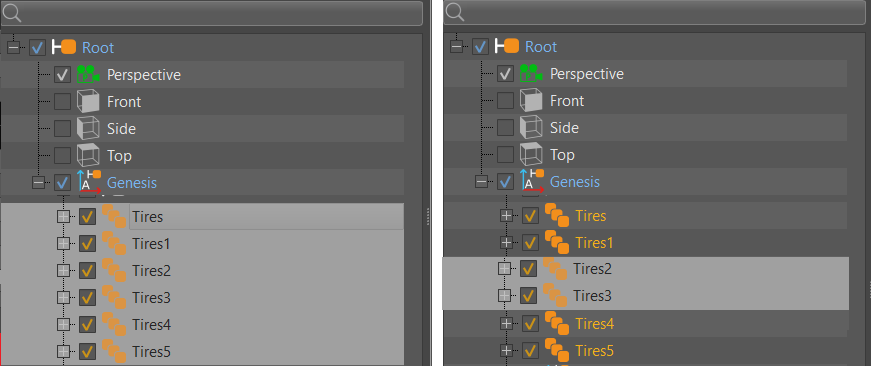This screenshot has height=366, width=871.
Task: Click the Tires2 group icon in left panel
Action: (x=114, y=271)
